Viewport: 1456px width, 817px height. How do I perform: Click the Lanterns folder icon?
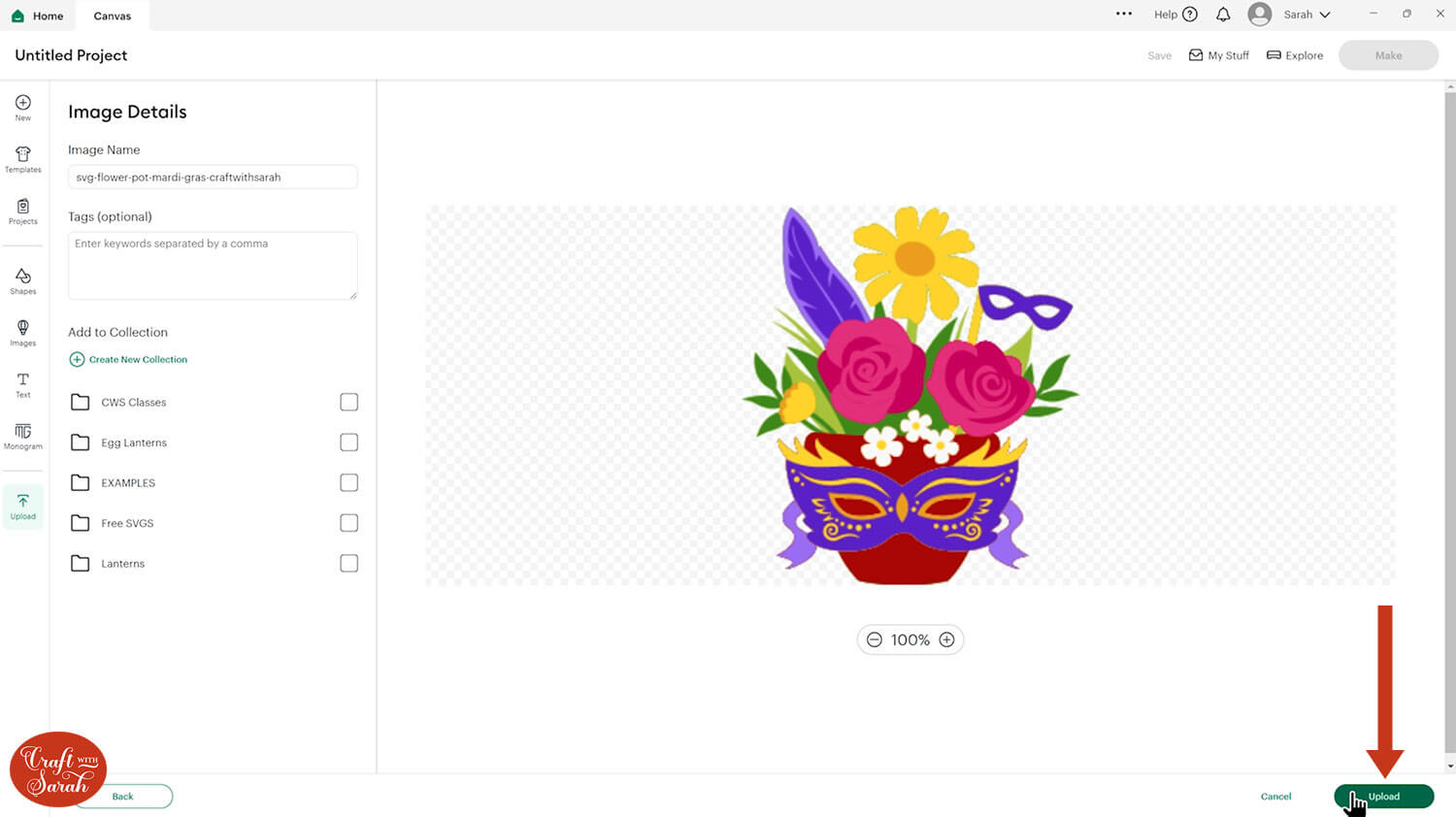click(x=81, y=563)
